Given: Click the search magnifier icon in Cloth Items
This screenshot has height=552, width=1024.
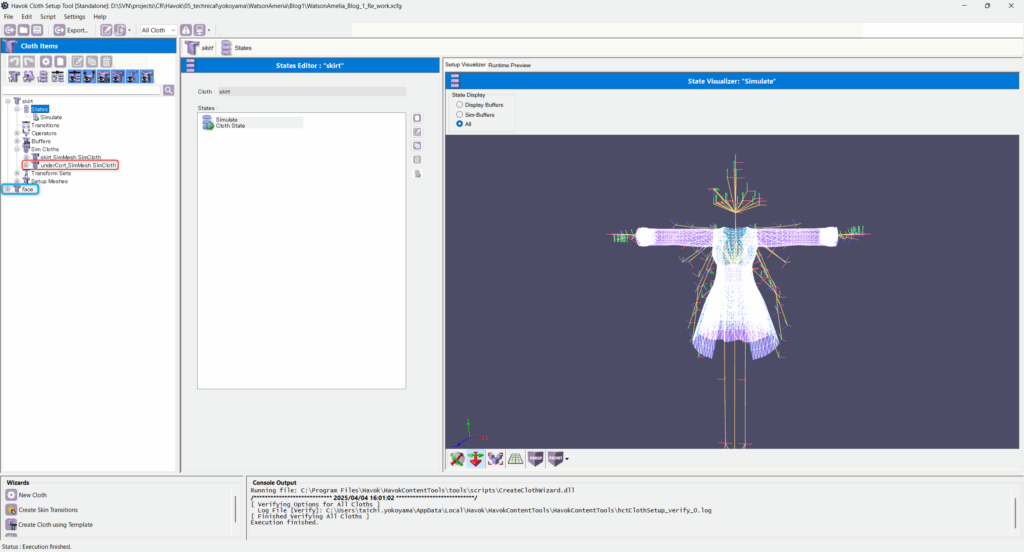Looking at the screenshot, I should click(x=168, y=90).
